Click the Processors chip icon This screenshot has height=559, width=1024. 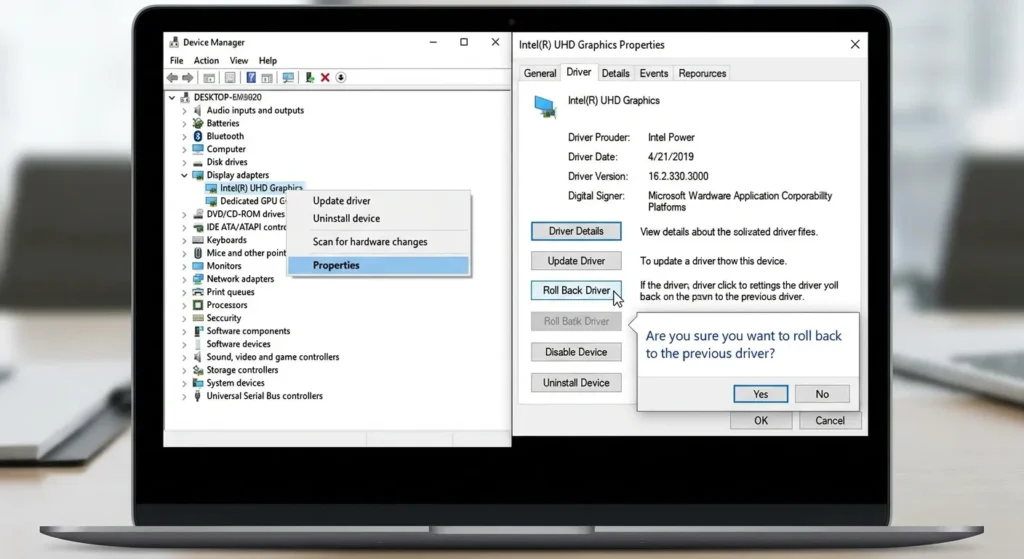[198, 305]
